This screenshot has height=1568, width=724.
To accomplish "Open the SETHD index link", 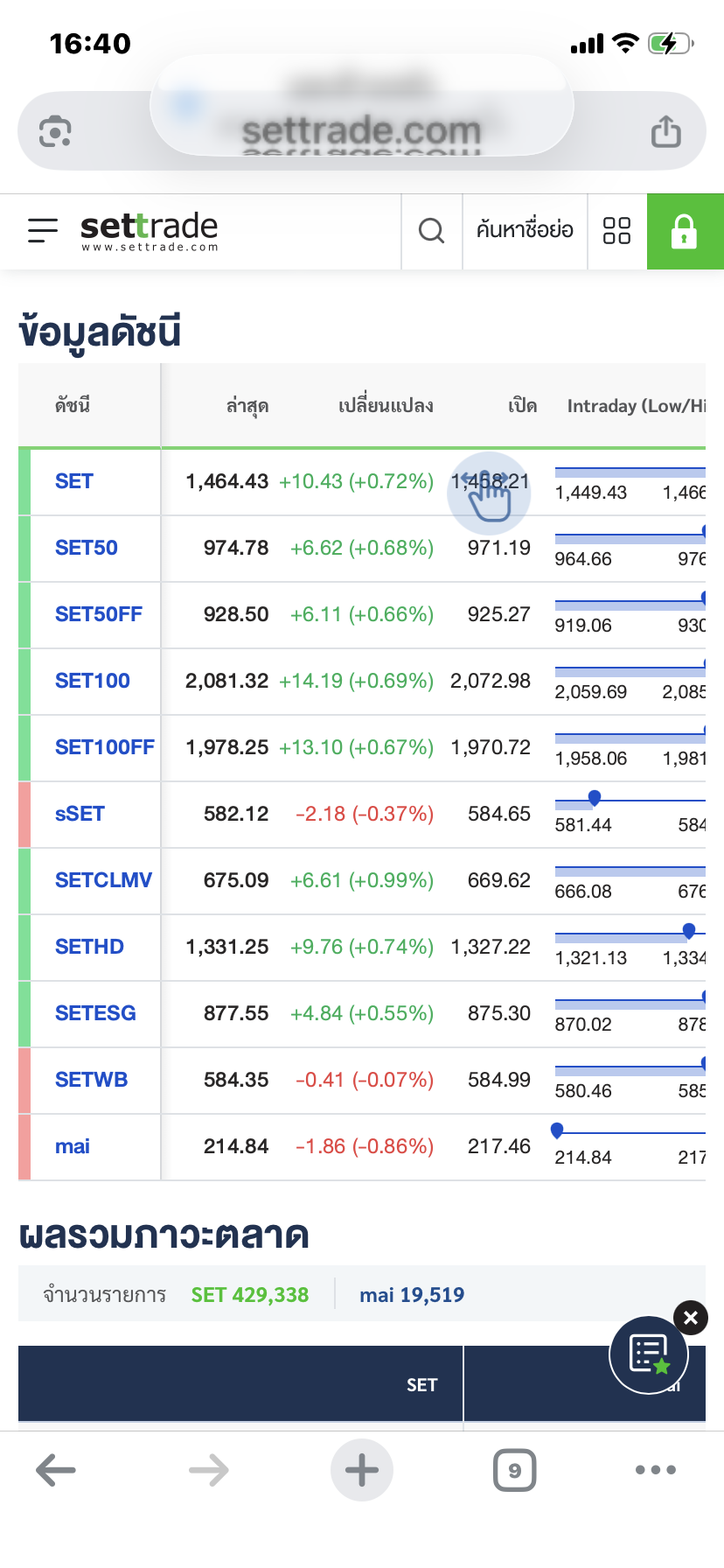I will coord(89,947).
